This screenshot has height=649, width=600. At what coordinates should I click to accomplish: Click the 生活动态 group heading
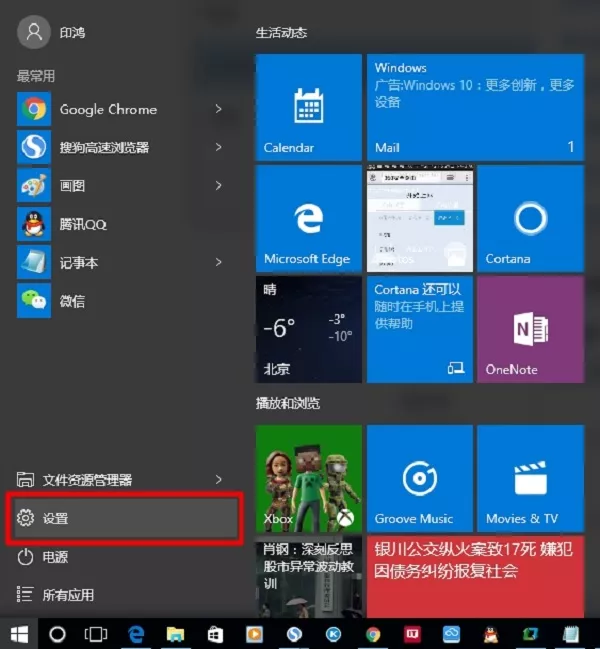point(281,33)
